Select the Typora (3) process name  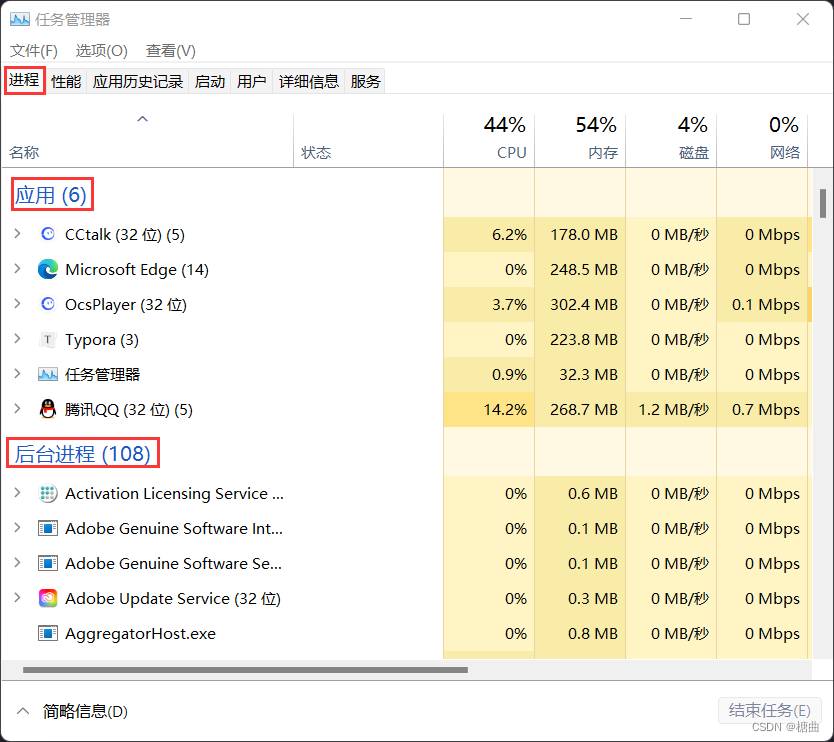102,340
